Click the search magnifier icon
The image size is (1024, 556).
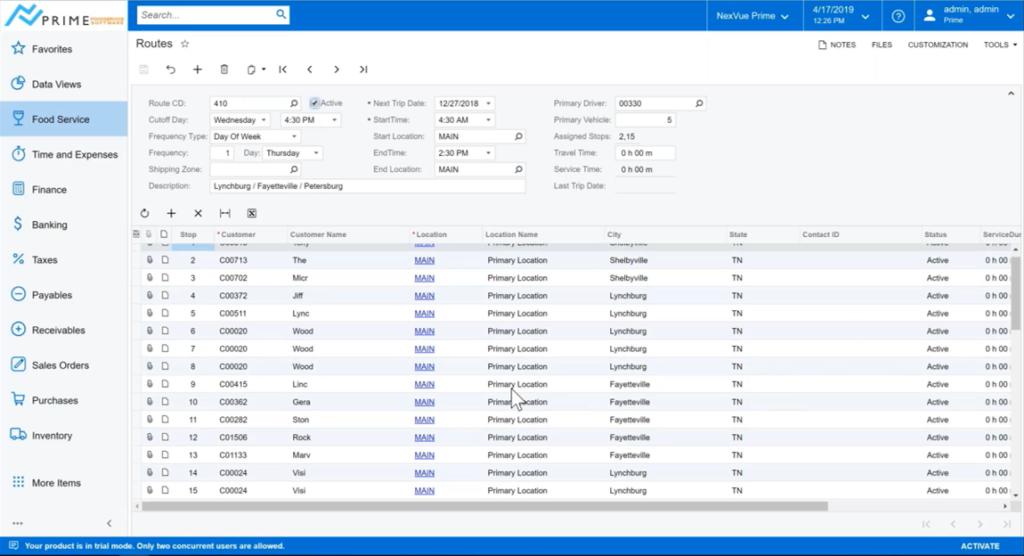coord(281,14)
